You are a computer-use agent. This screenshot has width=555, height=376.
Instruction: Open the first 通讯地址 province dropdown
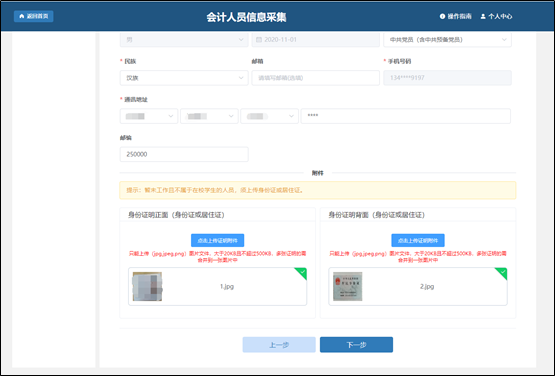149,116
